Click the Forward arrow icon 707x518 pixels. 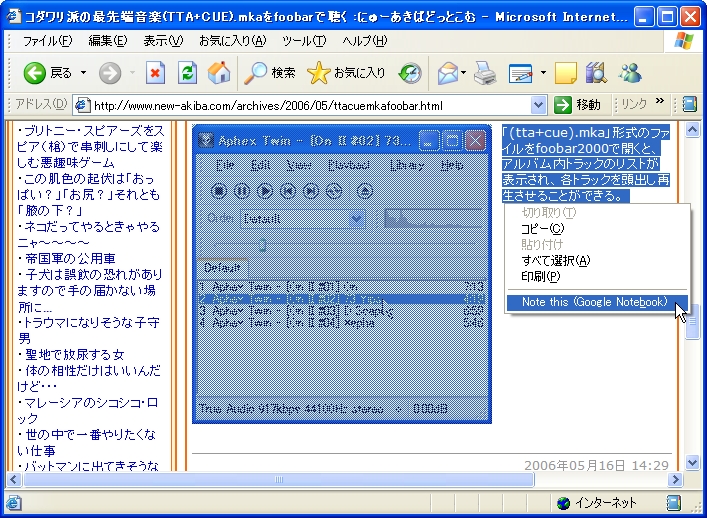(110, 73)
